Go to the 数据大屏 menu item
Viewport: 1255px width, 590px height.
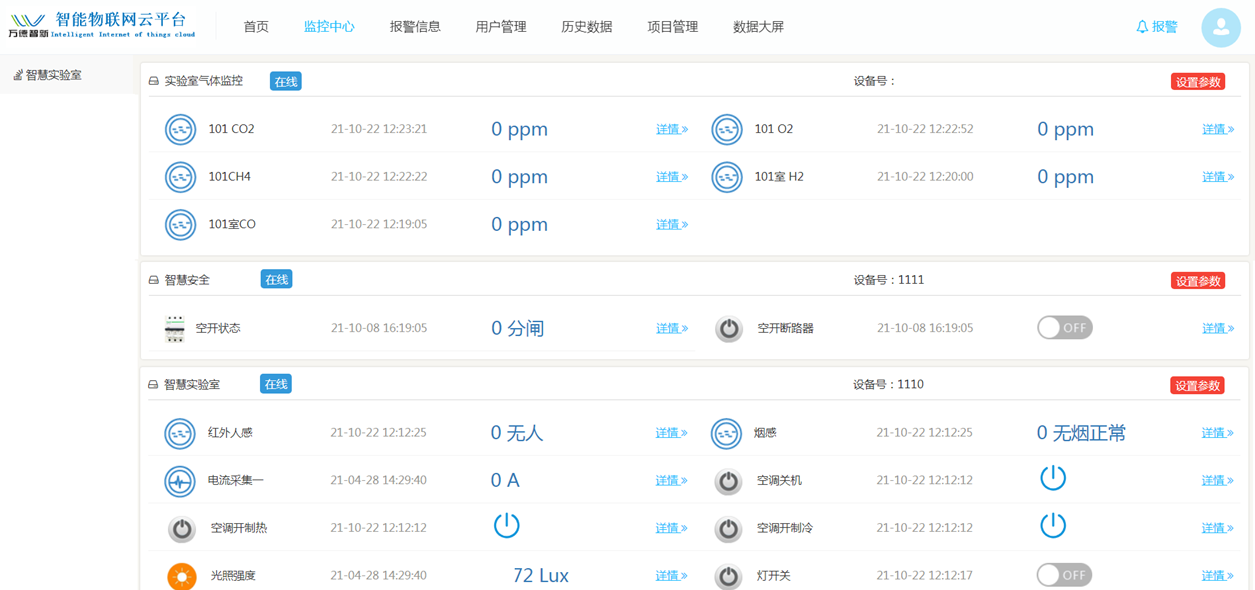759,27
